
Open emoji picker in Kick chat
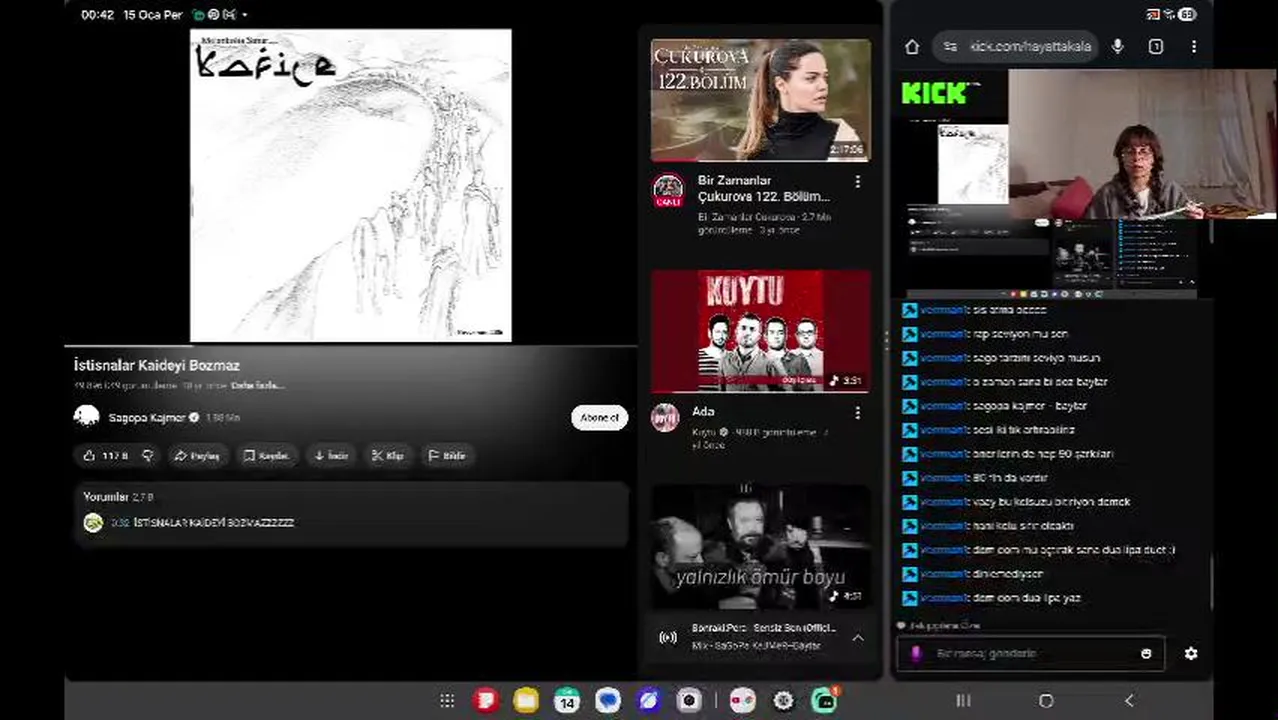click(x=1146, y=653)
